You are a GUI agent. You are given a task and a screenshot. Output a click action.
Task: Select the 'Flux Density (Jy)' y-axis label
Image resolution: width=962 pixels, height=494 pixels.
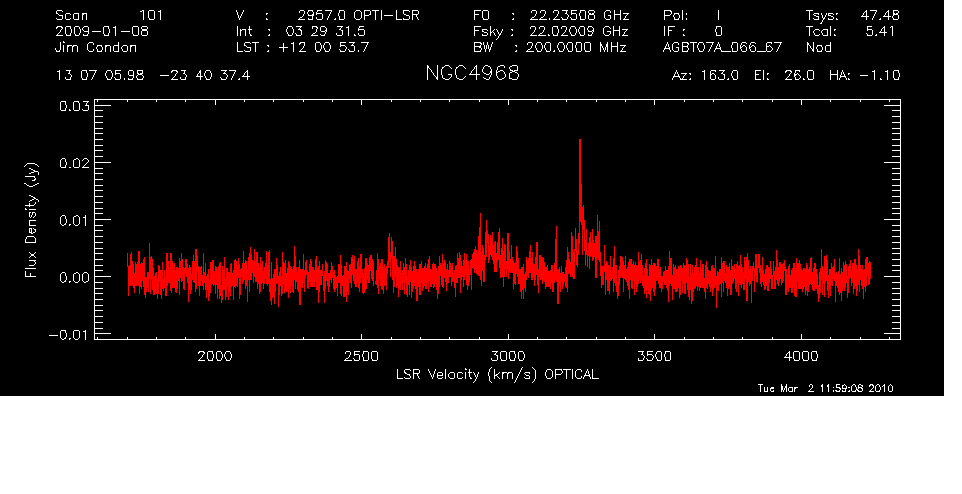[32, 220]
